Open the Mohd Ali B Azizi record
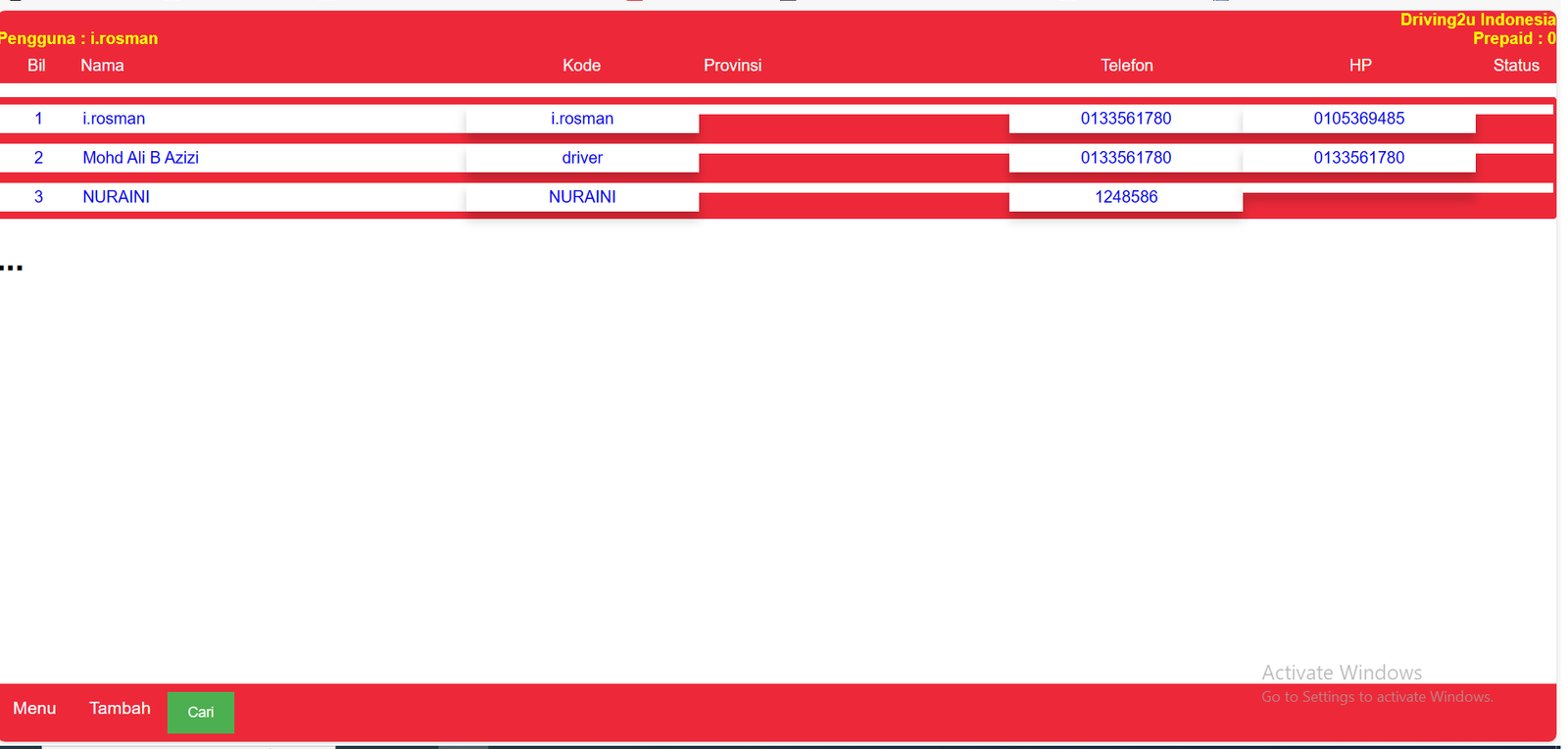Viewport: 1568px width, 749px height. click(140, 158)
